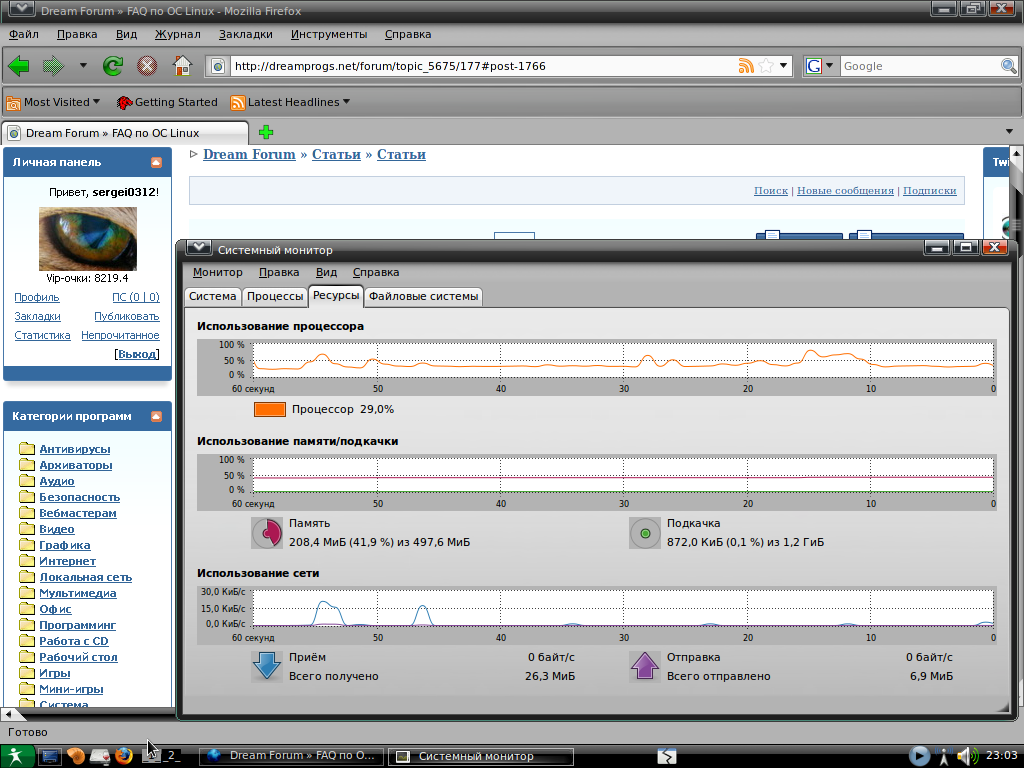Open the list all tabs dropdown arrow

[1009, 131]
